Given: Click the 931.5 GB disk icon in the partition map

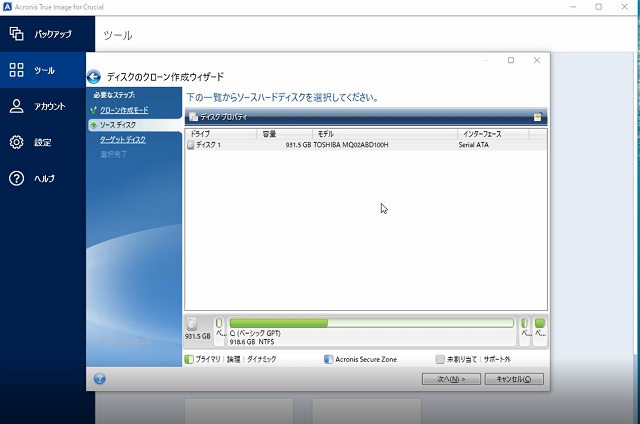Looking at the screenshot, I should (x=192, y=324).
